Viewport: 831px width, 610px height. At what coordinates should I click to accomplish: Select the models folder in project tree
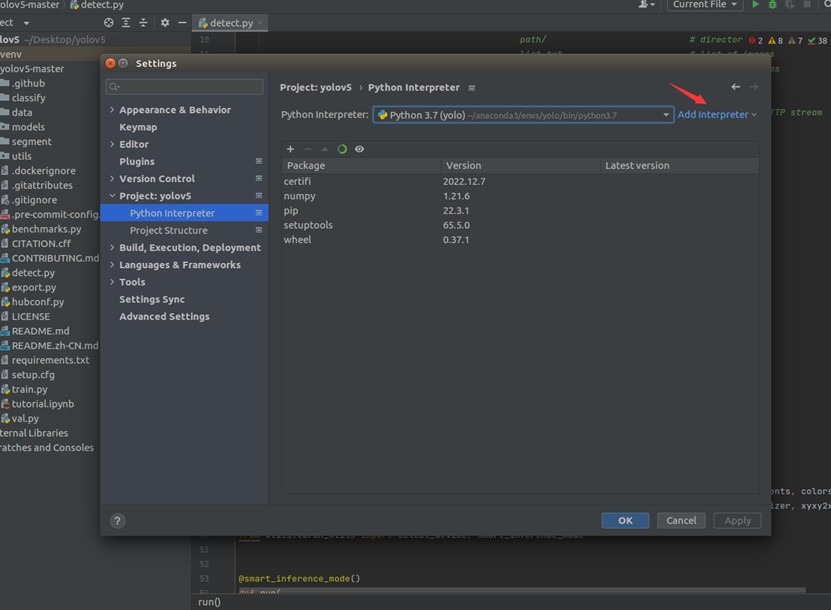tap(28, 127)
